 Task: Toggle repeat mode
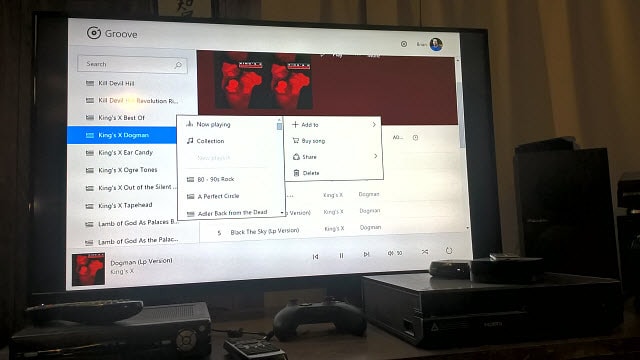pos(449,251)
